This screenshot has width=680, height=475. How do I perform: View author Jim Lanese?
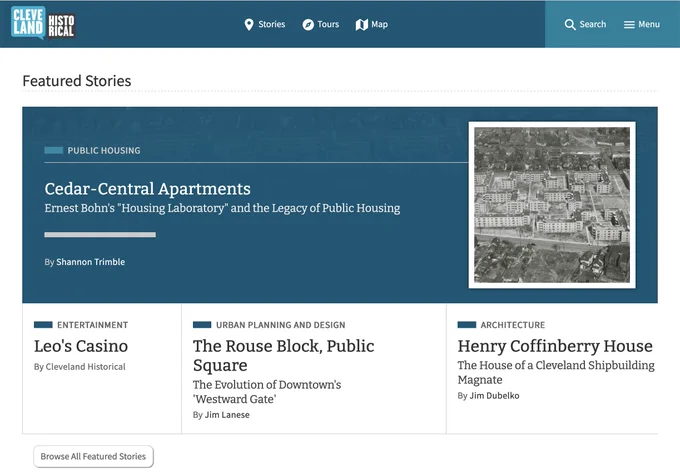tap(227, 415)
